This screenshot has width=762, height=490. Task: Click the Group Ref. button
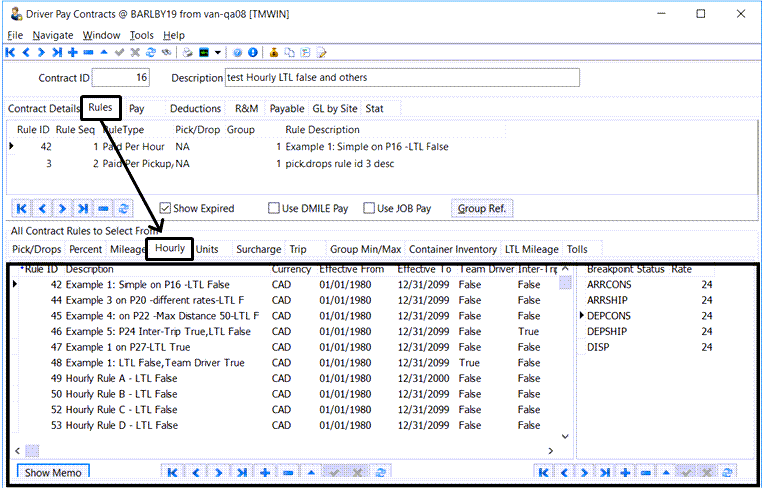484,208
